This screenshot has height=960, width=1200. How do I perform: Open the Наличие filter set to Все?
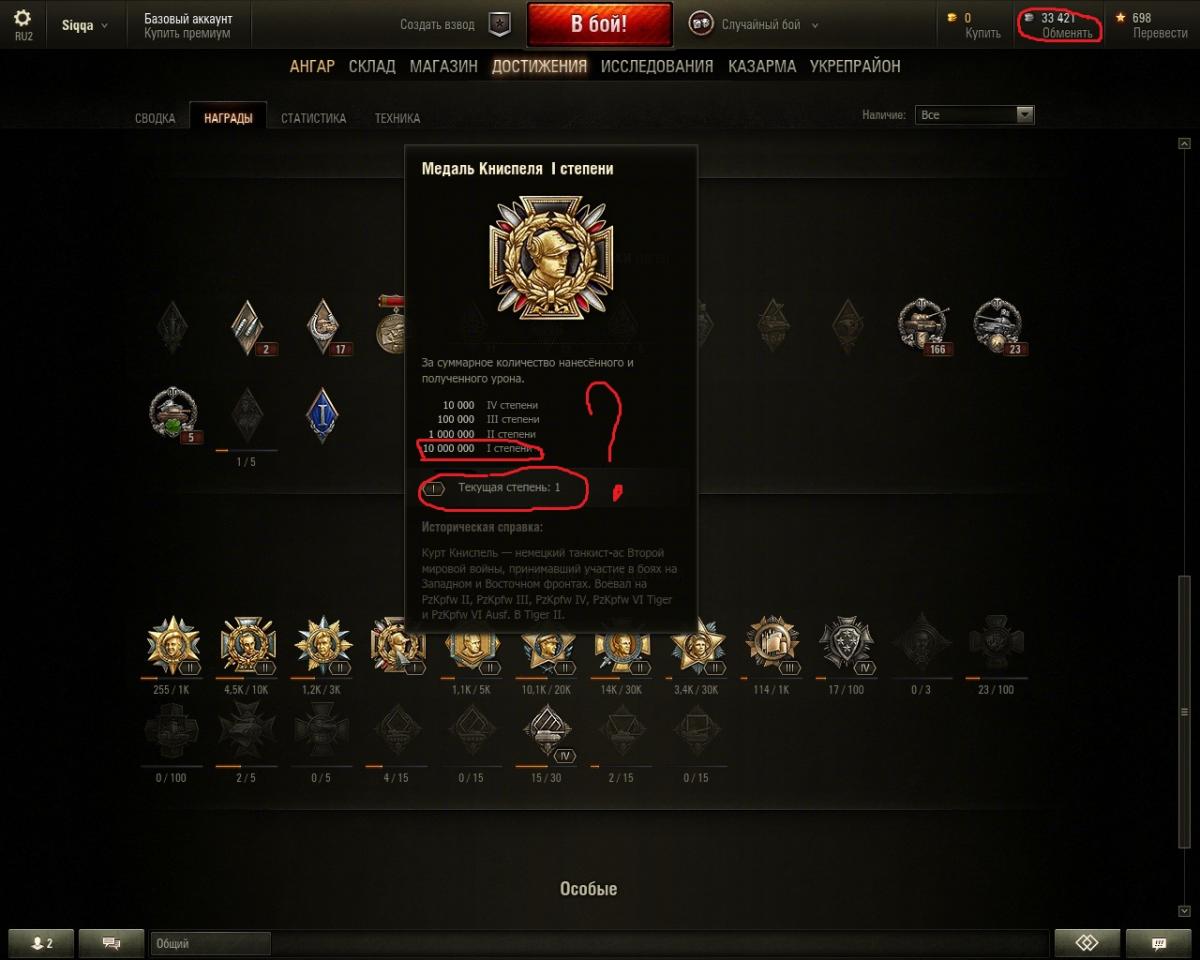coord(973,115)
